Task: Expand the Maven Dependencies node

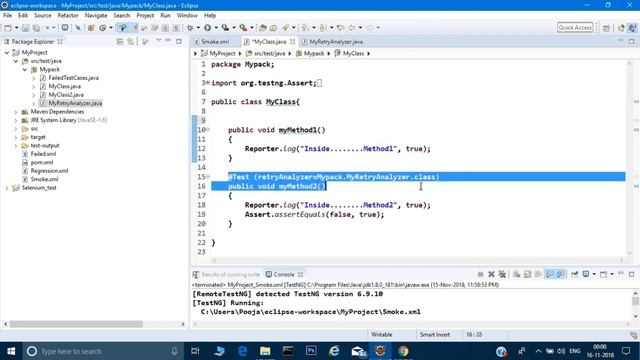Action: click(x=16, y=112)
